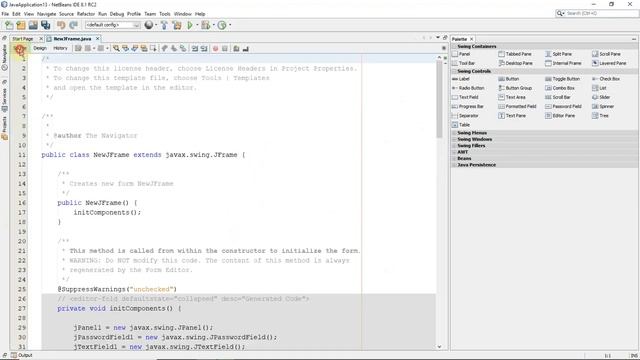Click the globe browser icon in toolbar
This screenshot has height=360, width=640.
pos(149,25)
